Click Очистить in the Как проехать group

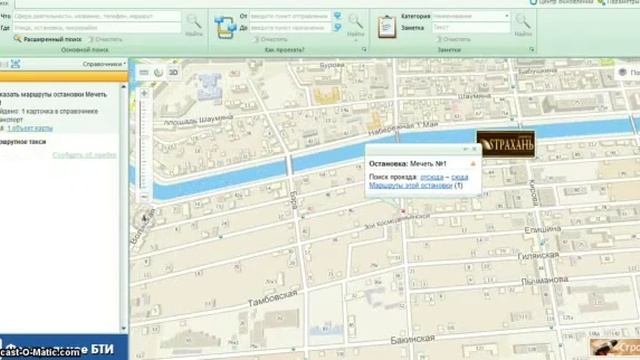click(270, 39)
